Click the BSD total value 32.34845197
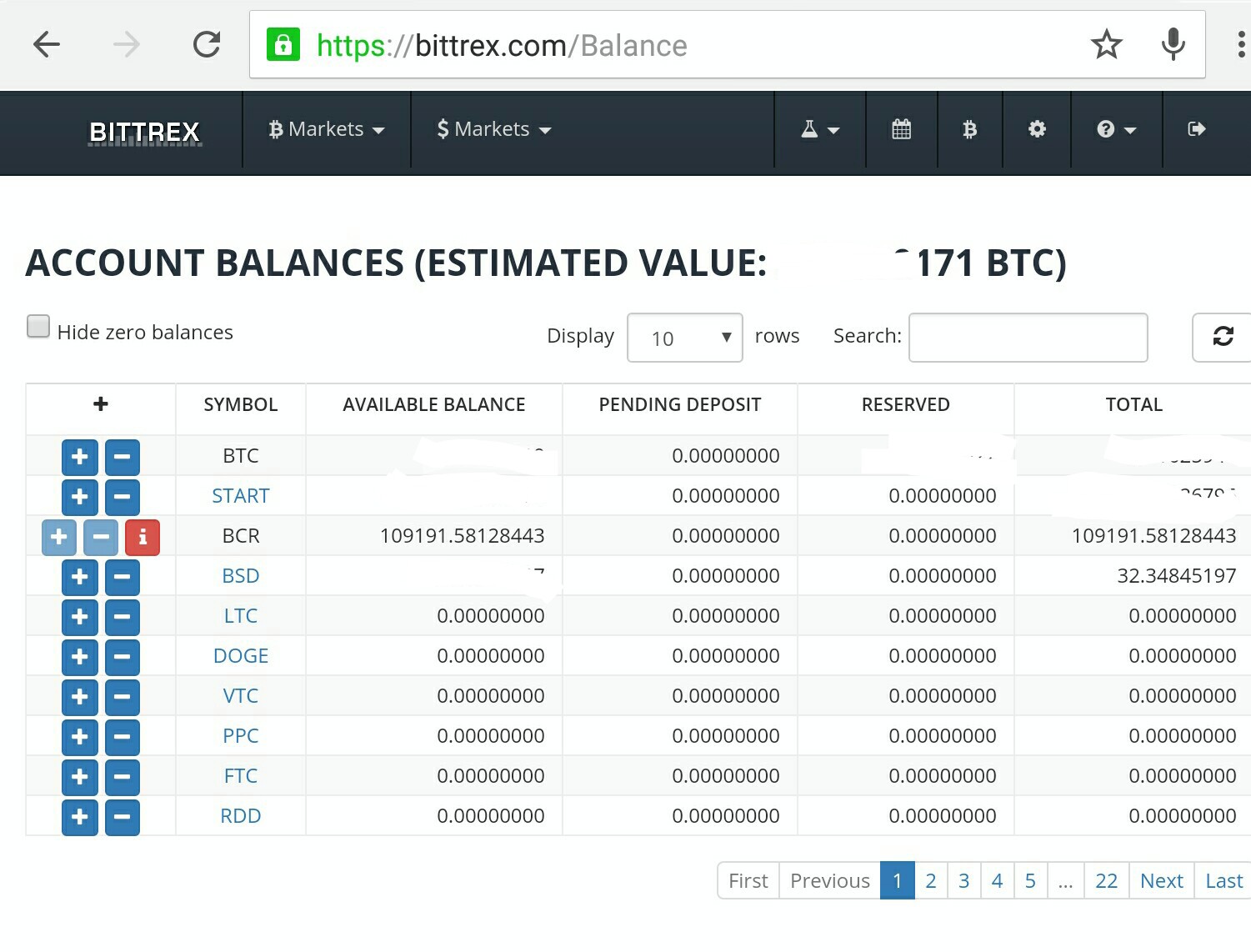This screenshot has height=952, width=1251. click(x=1177, y=576)
